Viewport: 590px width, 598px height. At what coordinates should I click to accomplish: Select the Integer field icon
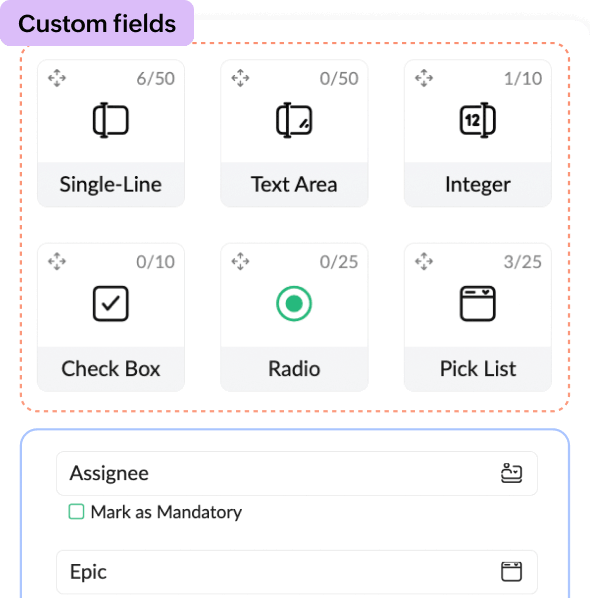tap(477, 120)
